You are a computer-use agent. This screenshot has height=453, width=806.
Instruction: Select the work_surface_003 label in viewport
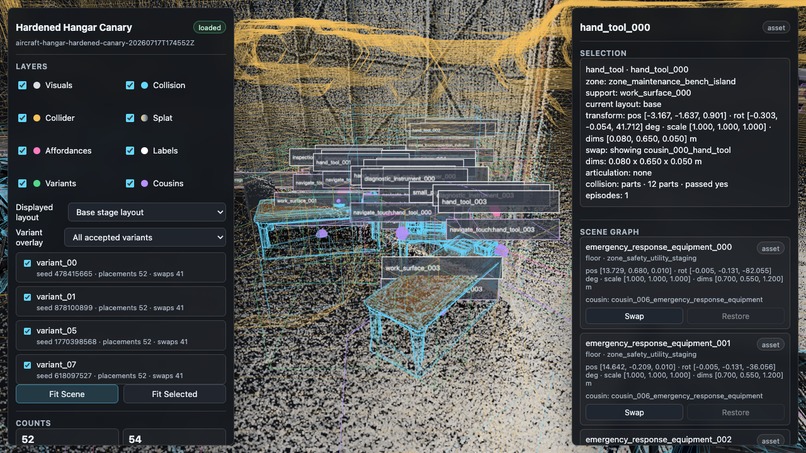click(x=441, y=268)
